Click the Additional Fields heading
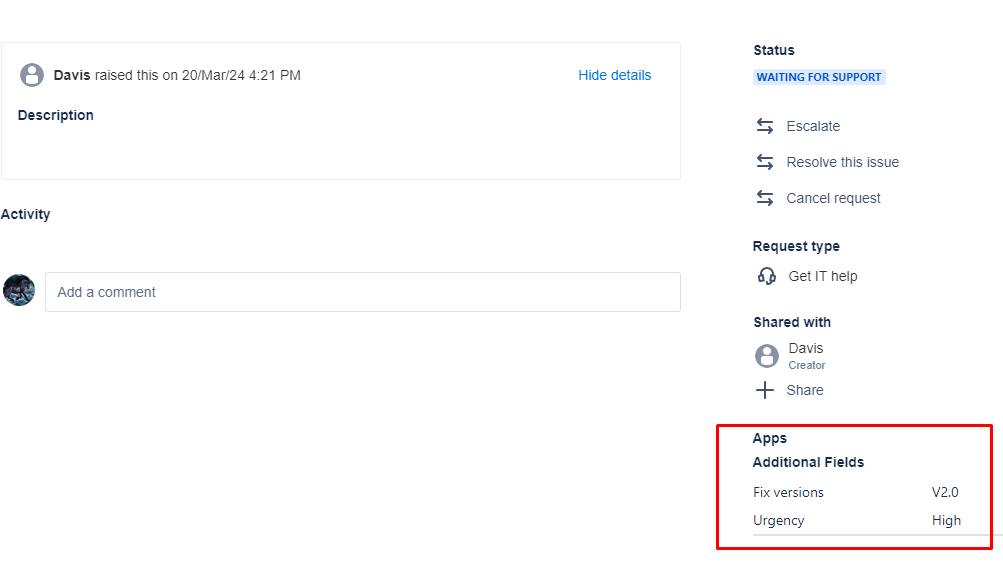Image resolution: width=1003 pixels, height=576 pixels. [x=808, y=462]
